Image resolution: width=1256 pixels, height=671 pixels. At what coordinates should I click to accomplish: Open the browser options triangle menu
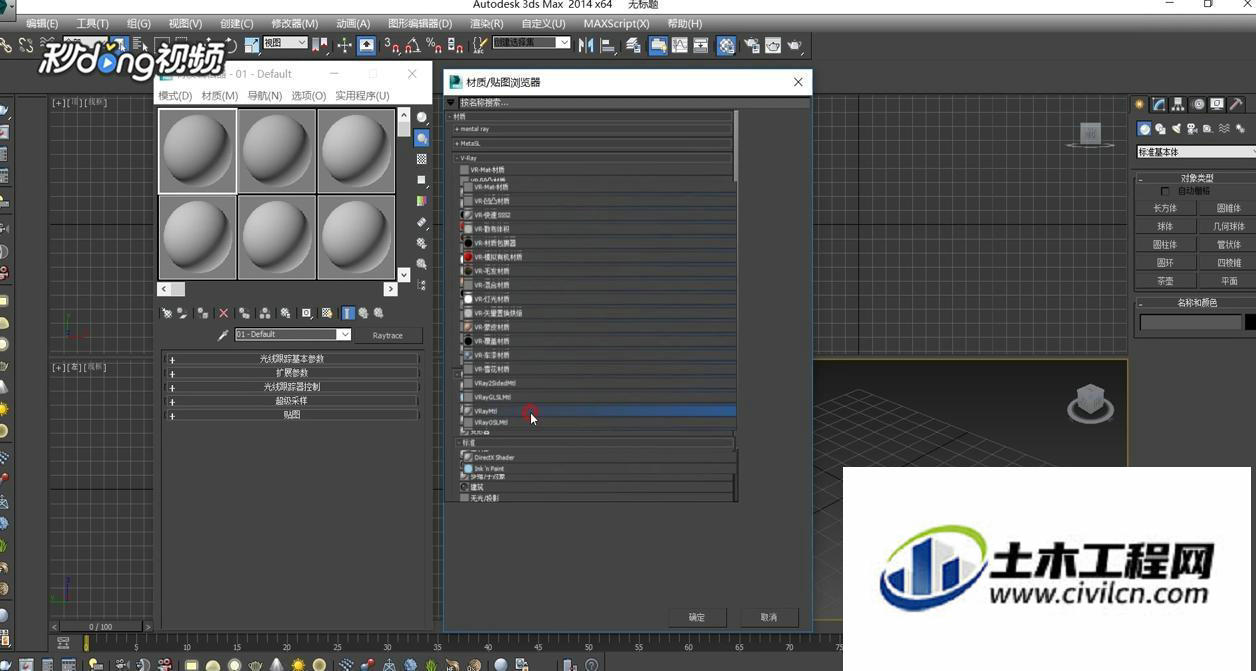pos(451,102)
